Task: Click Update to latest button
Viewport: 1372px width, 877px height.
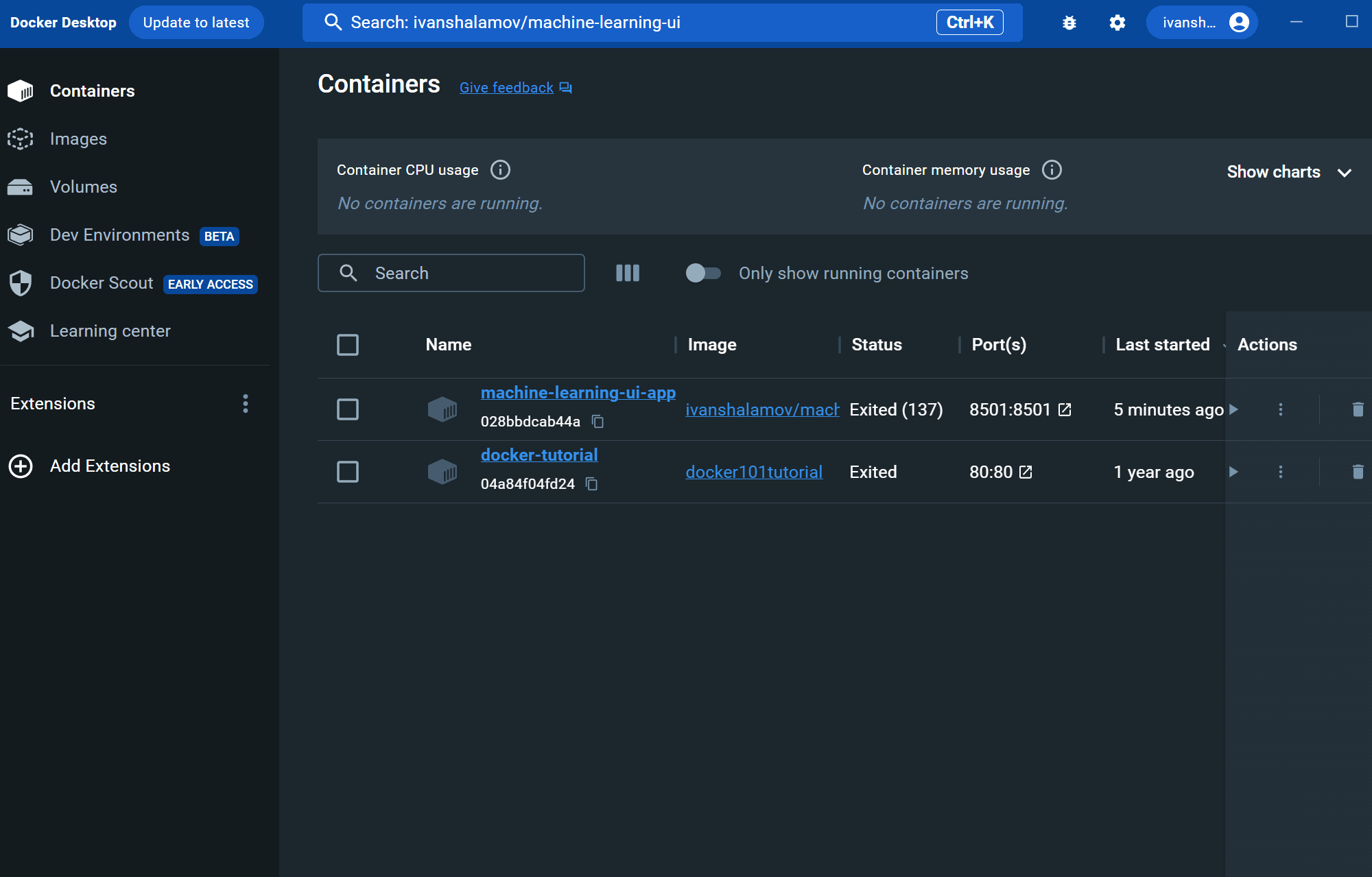Action: [x=196, y=22]
